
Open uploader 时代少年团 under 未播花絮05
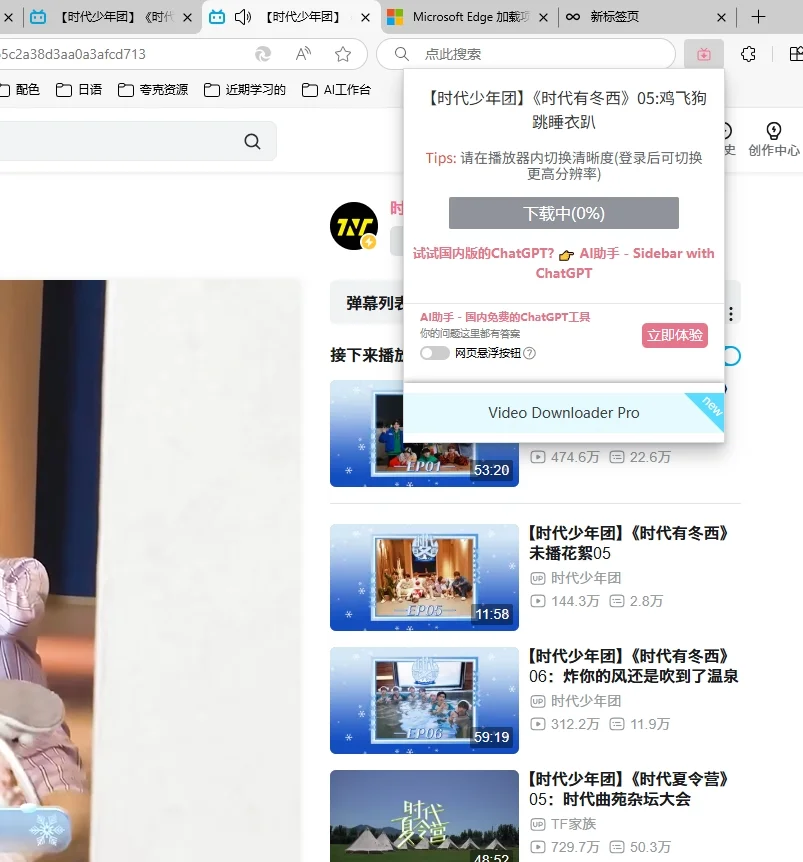tap(586, 578)
